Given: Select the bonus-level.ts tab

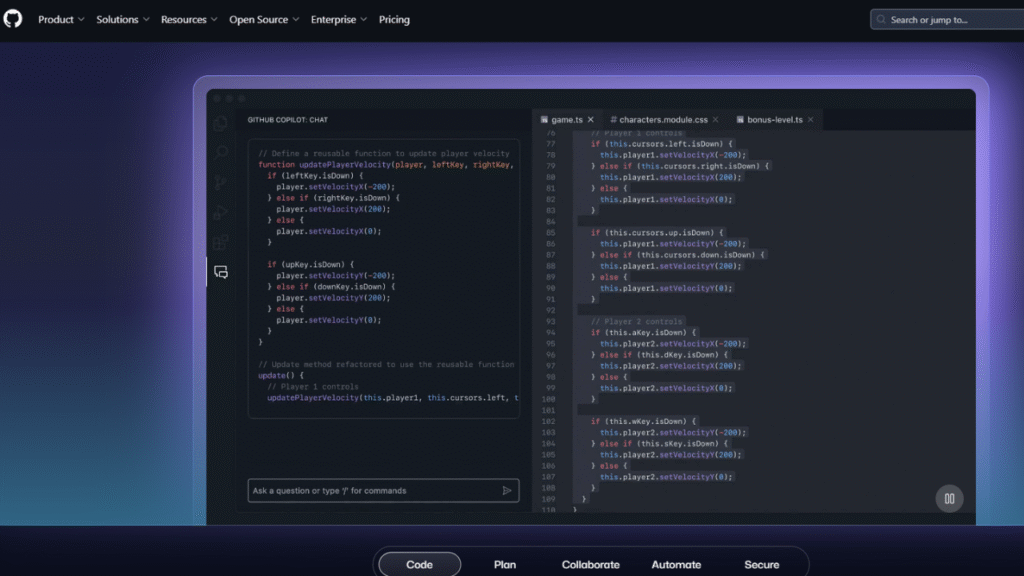Looking at the screenshot, I should (x=775, y=118).
